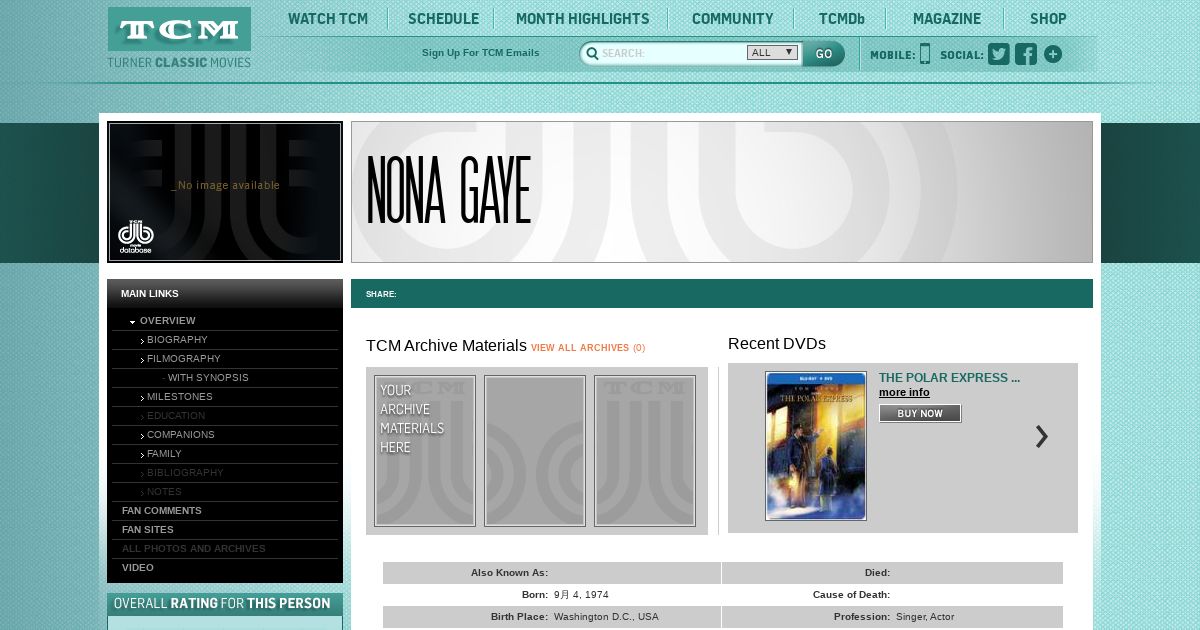Viewport: 1200px width, 630px height.
Task: Click the TCM Turner Classic Movies logo
Action: (x=179, y=38)
